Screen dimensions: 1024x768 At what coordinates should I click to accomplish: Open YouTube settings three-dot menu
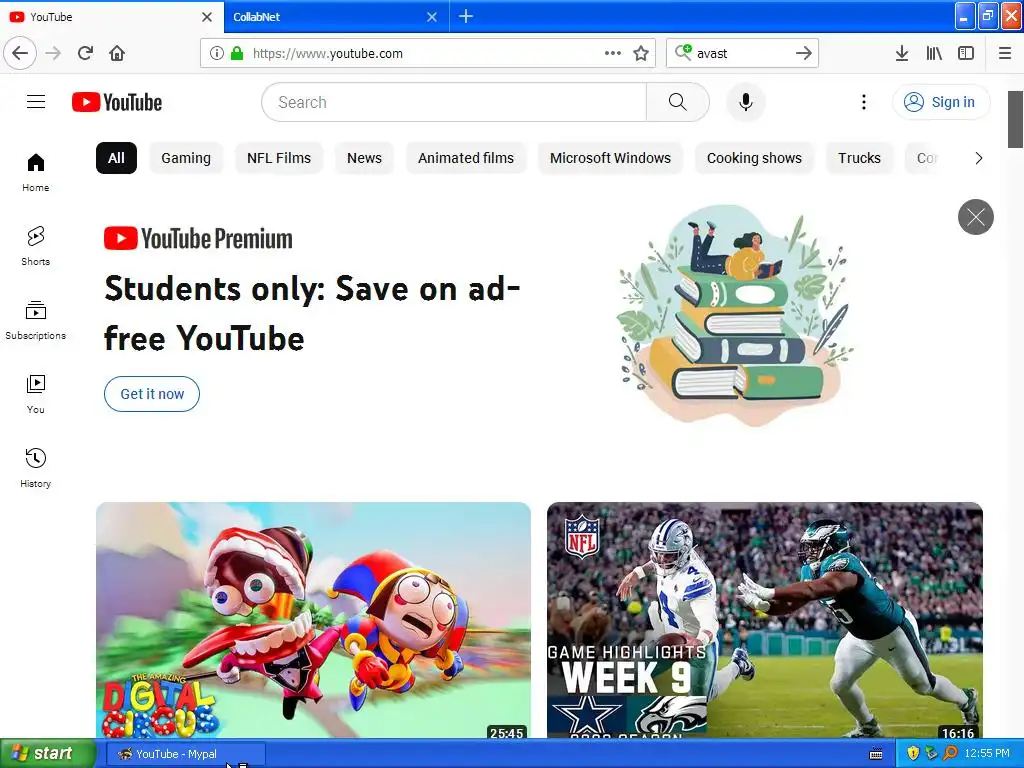pos(863,102)
